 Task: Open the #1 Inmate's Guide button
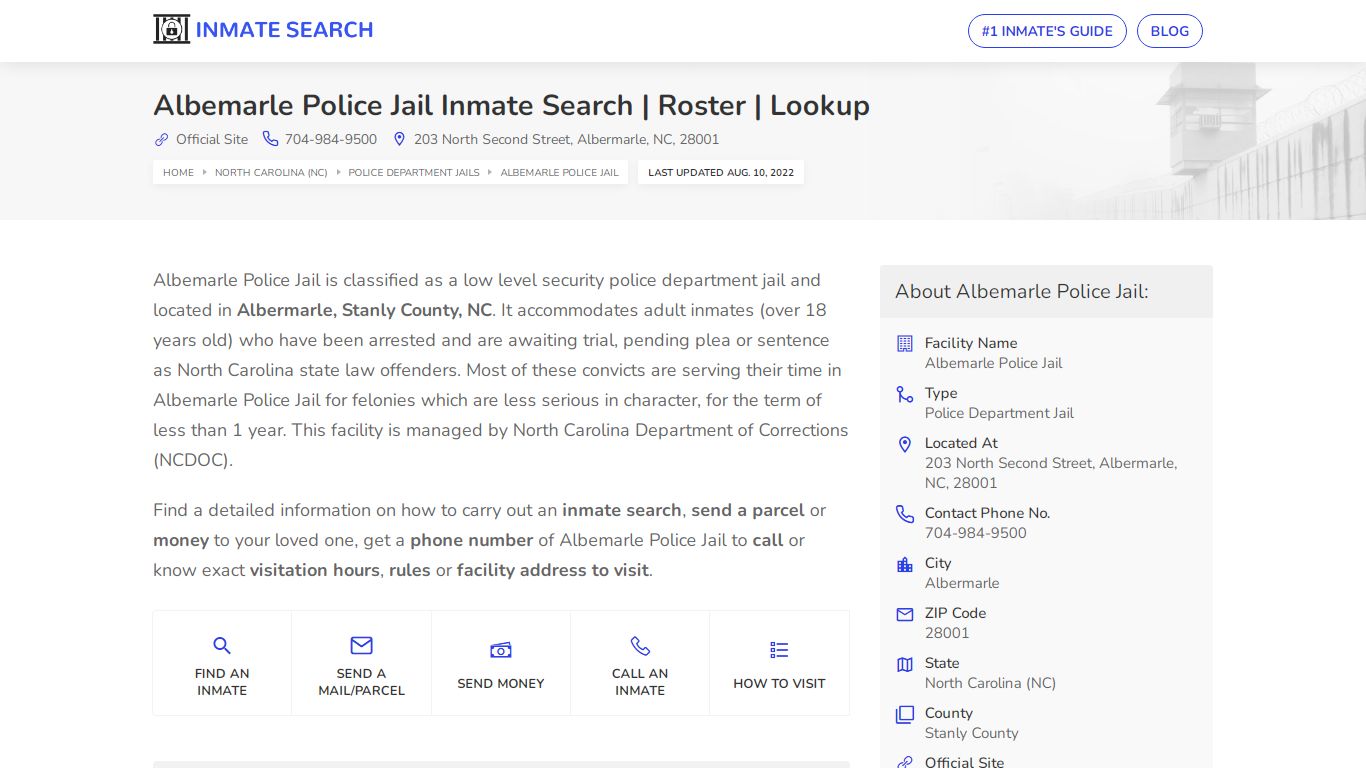click(x=1047, y=31)
